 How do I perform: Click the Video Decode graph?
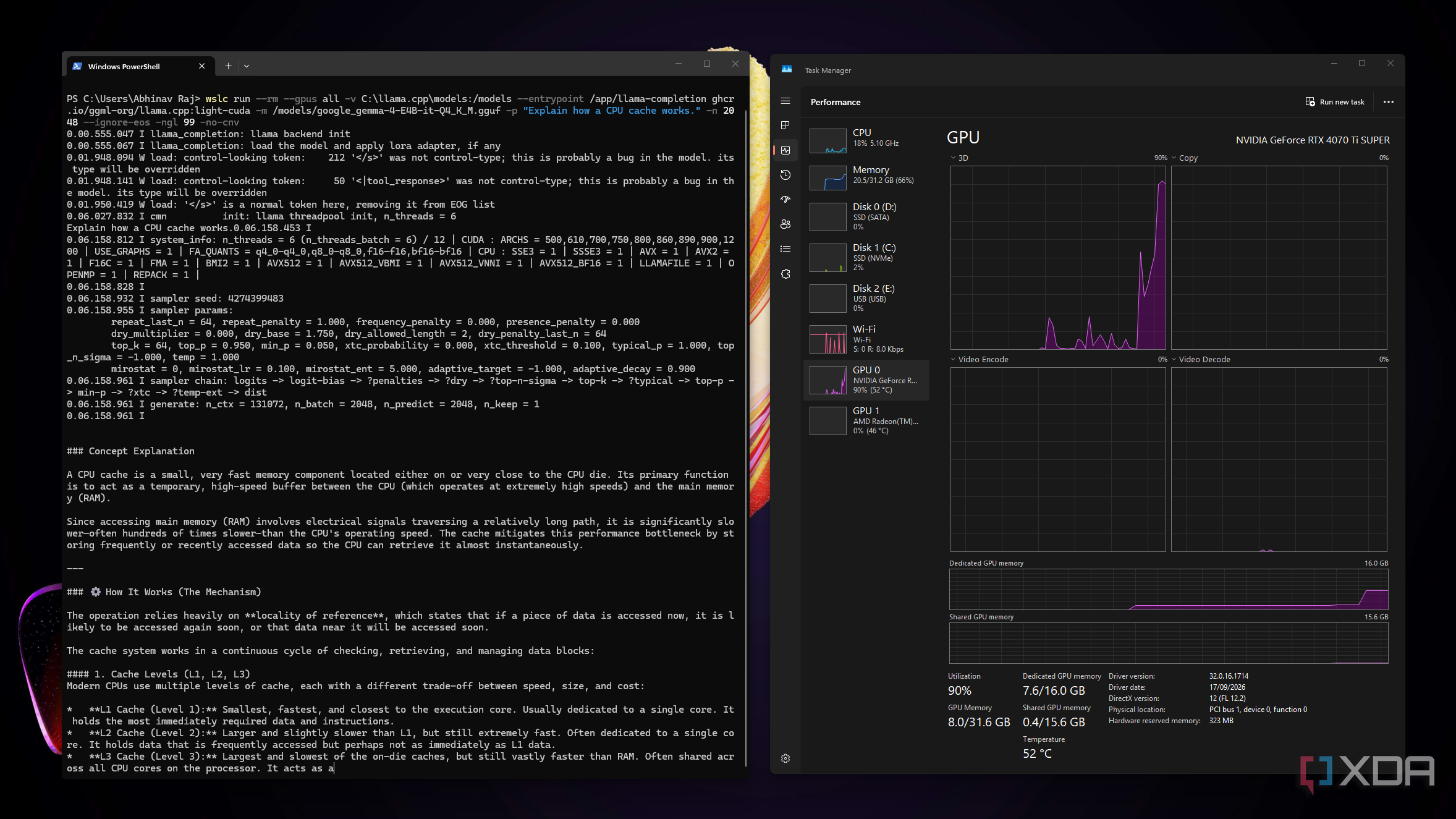[x=1279, y=459]
